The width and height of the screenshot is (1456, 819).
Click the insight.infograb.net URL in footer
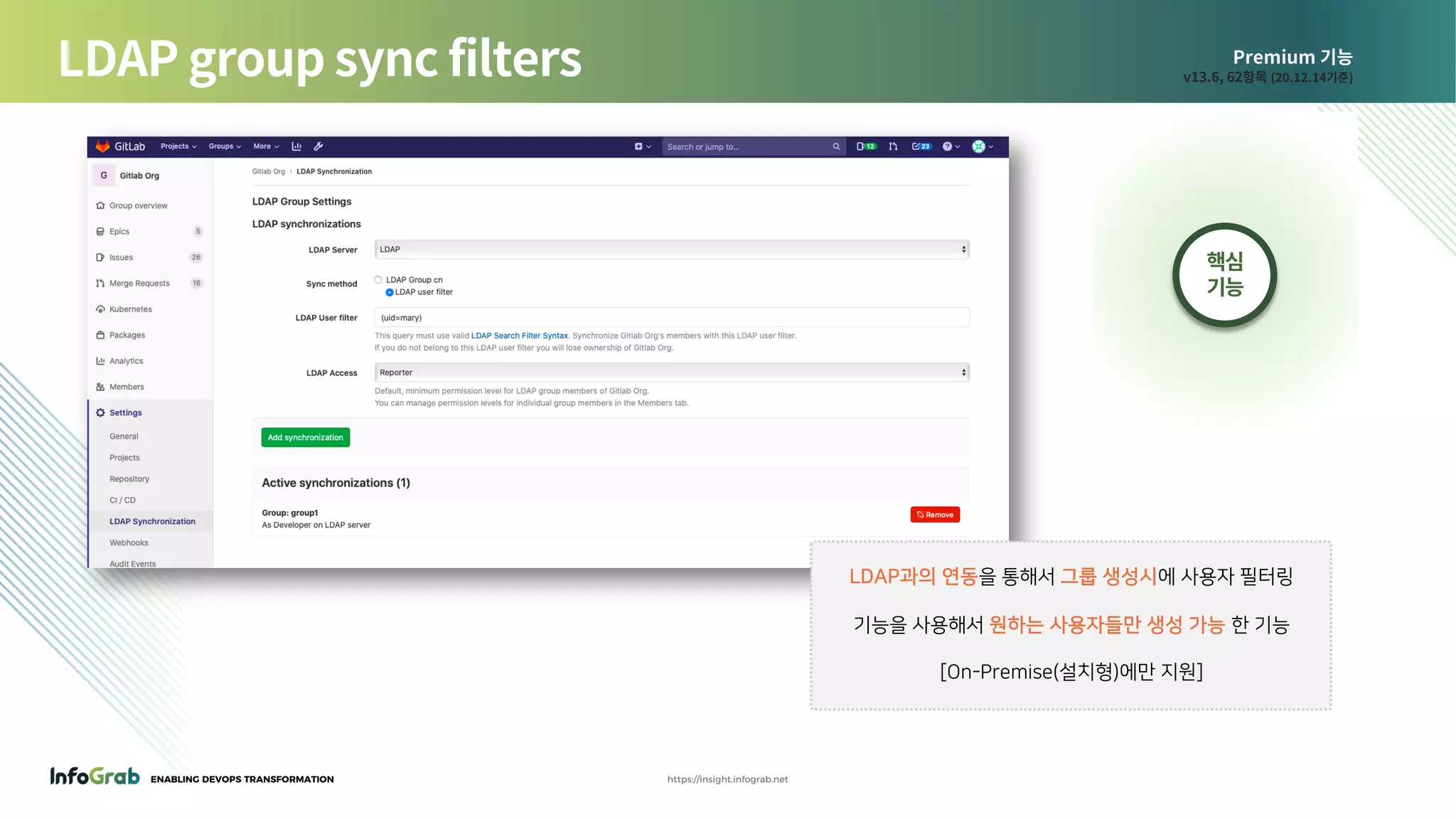(x=727, y=779)
